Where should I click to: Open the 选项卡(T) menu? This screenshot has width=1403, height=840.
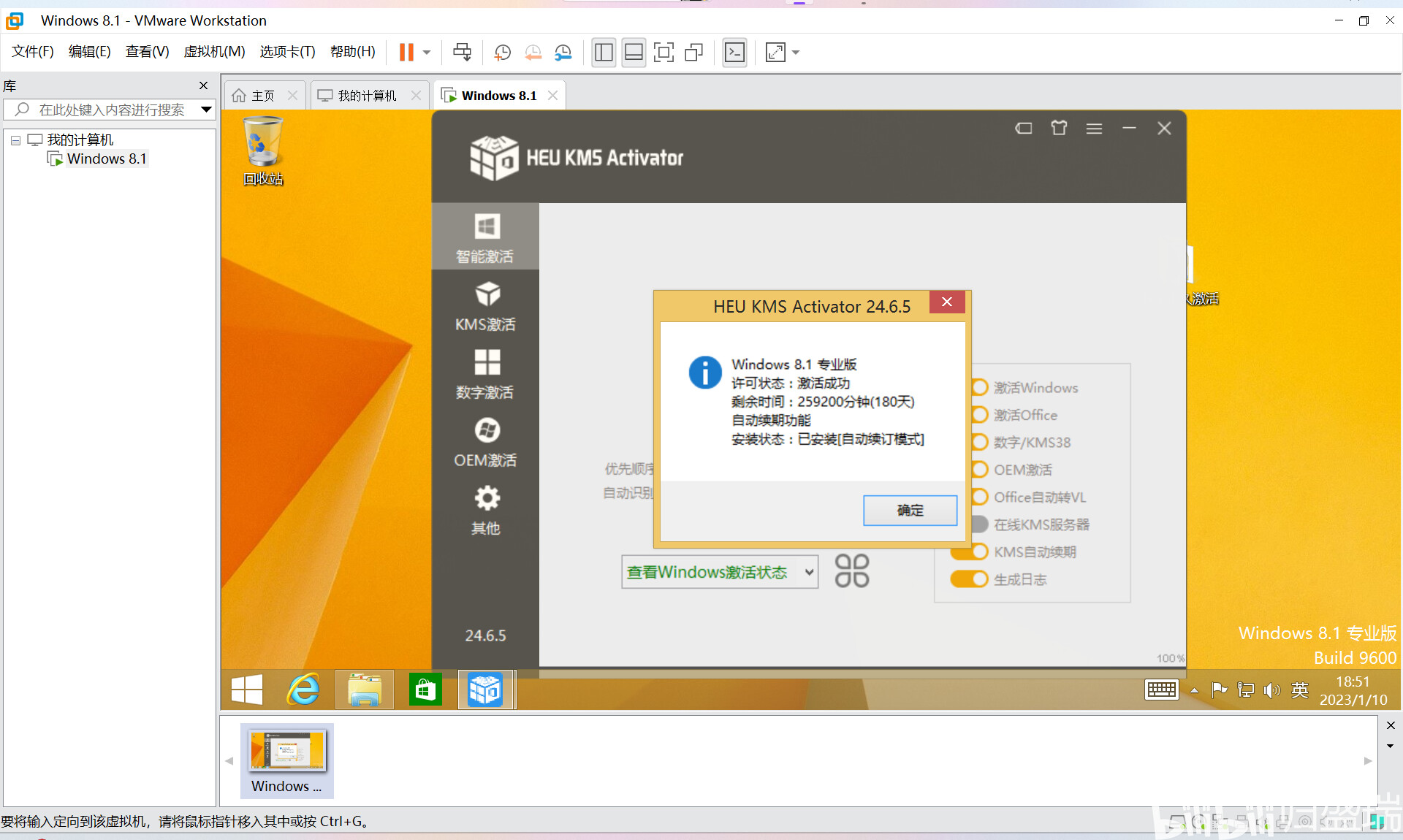(x=287, y=51)
